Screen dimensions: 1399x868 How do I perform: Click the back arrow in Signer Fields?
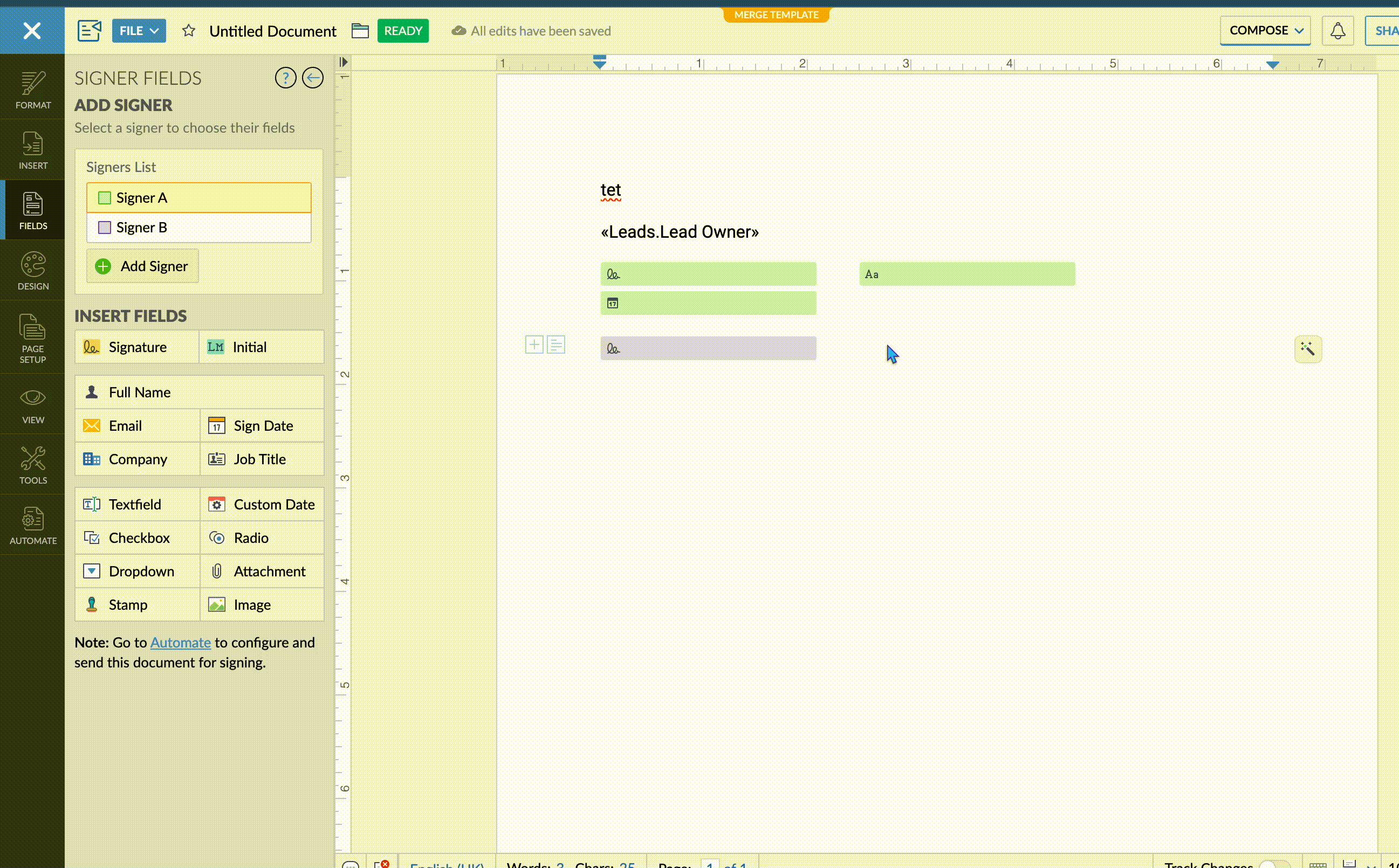click(313, 78)
